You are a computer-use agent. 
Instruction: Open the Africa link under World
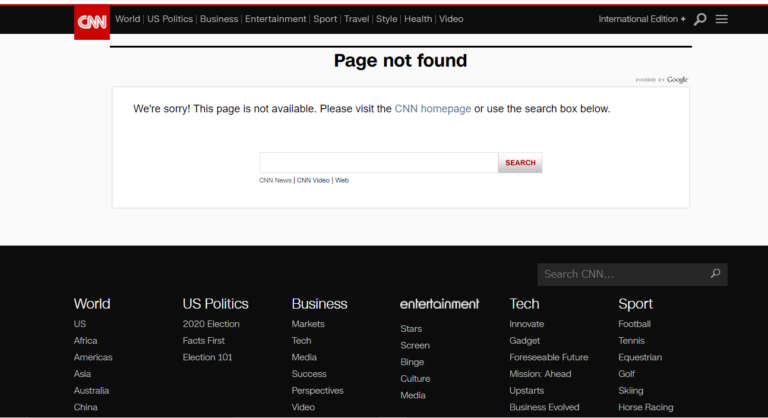coord(85,341)
